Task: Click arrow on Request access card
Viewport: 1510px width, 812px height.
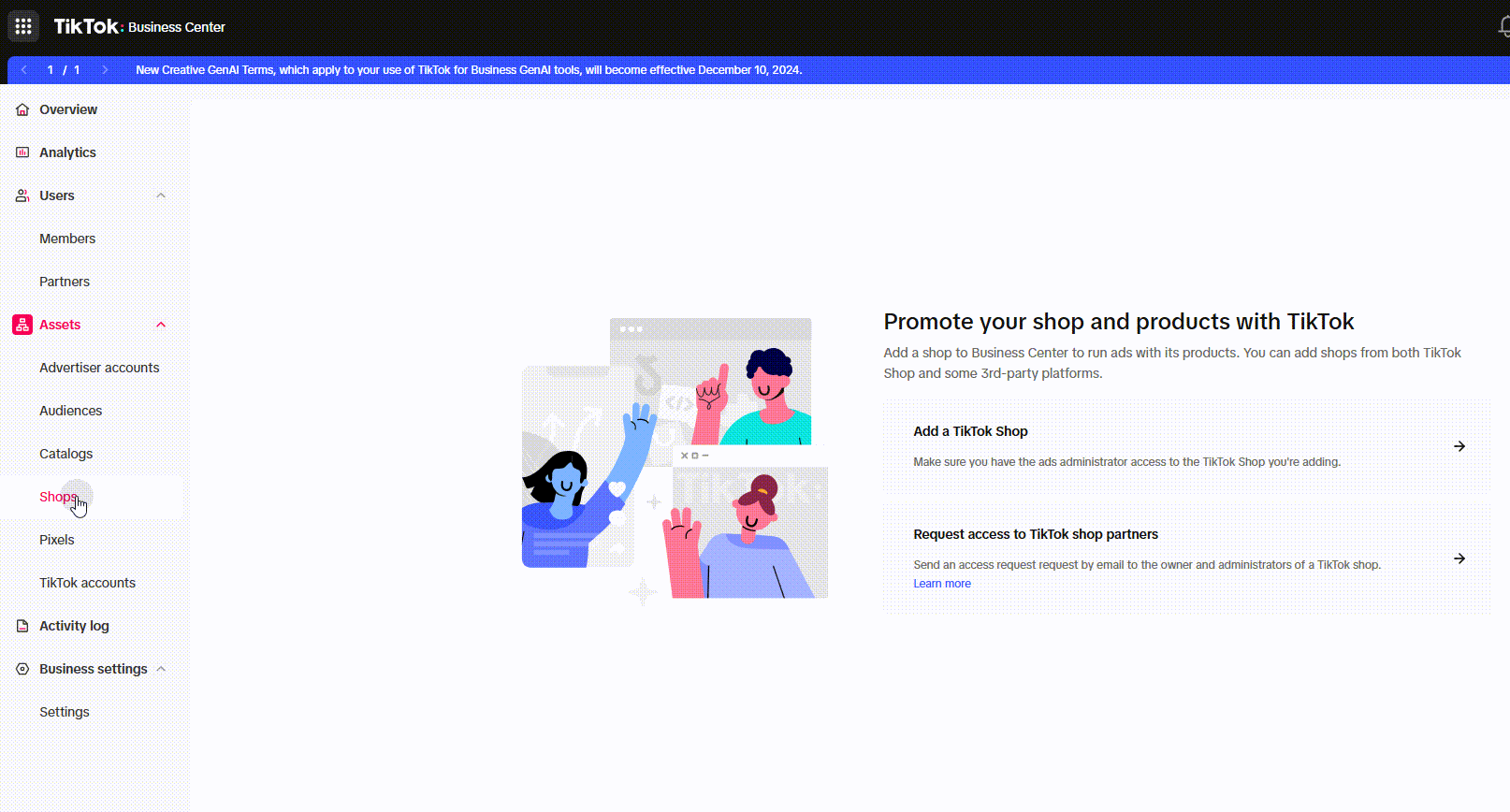Action: (x=1459, y=558)
